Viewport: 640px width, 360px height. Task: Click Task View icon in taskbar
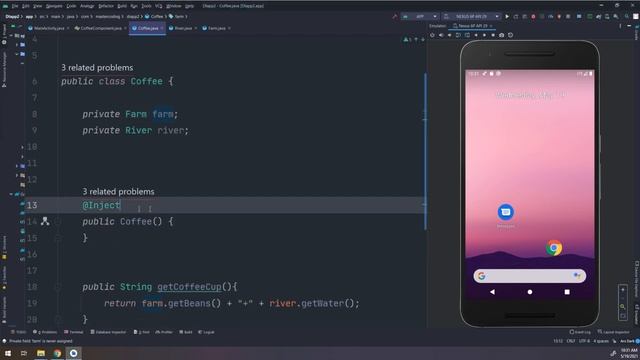tap(24, 353)
